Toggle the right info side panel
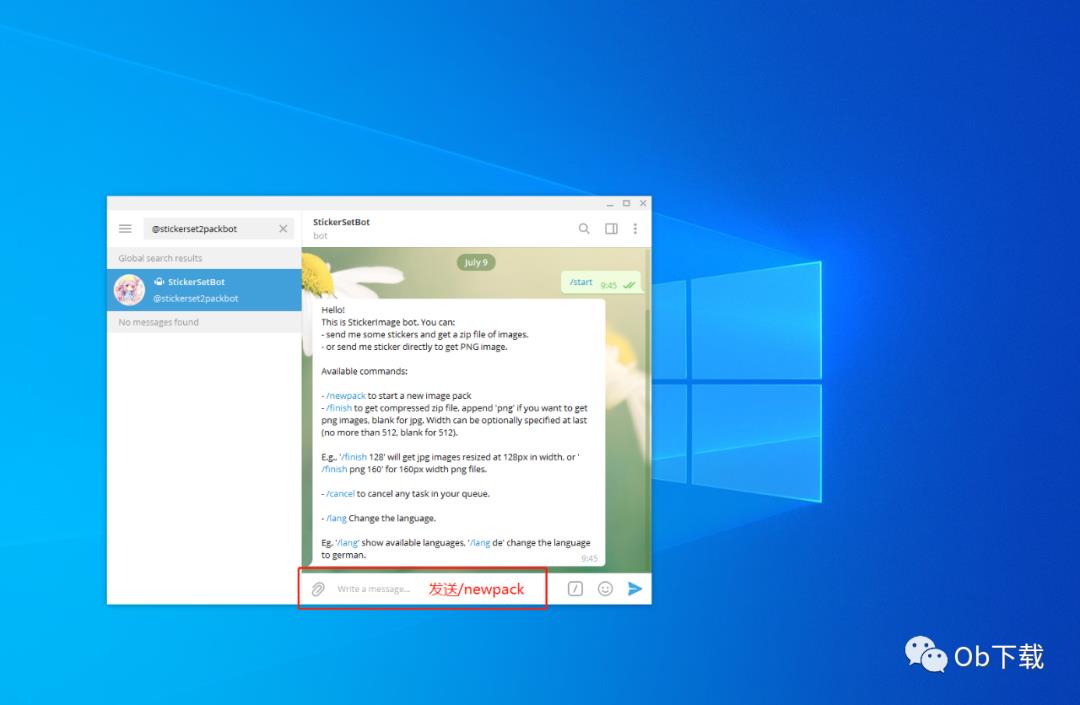Screen dimensions: 1080x705 point(611,229)
